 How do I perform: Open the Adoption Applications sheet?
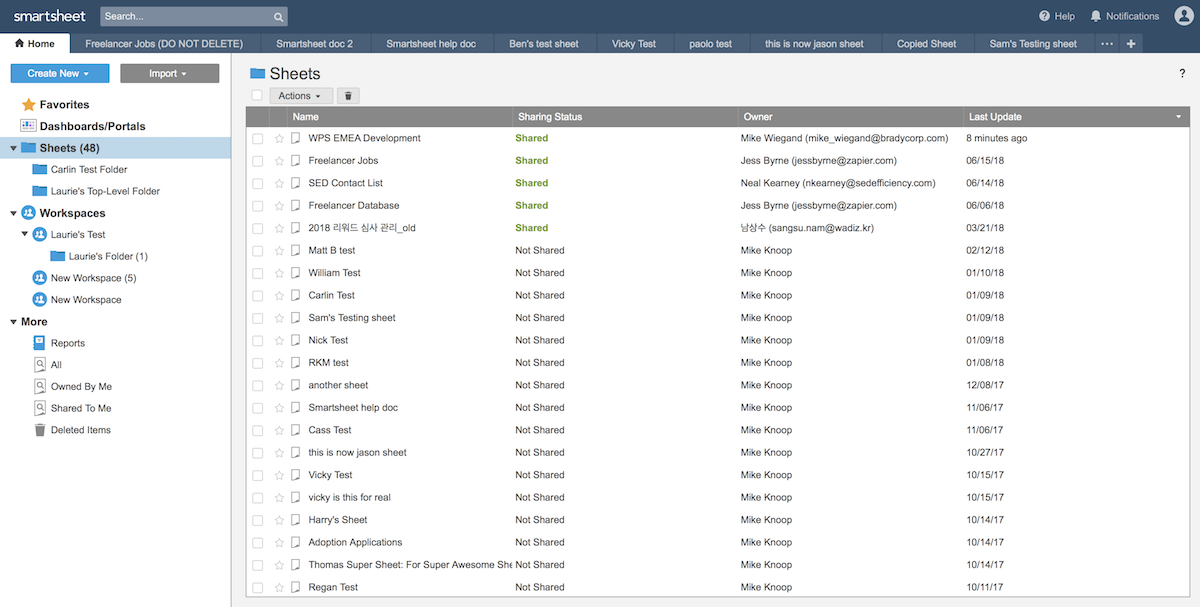click(x=355, y=542)
